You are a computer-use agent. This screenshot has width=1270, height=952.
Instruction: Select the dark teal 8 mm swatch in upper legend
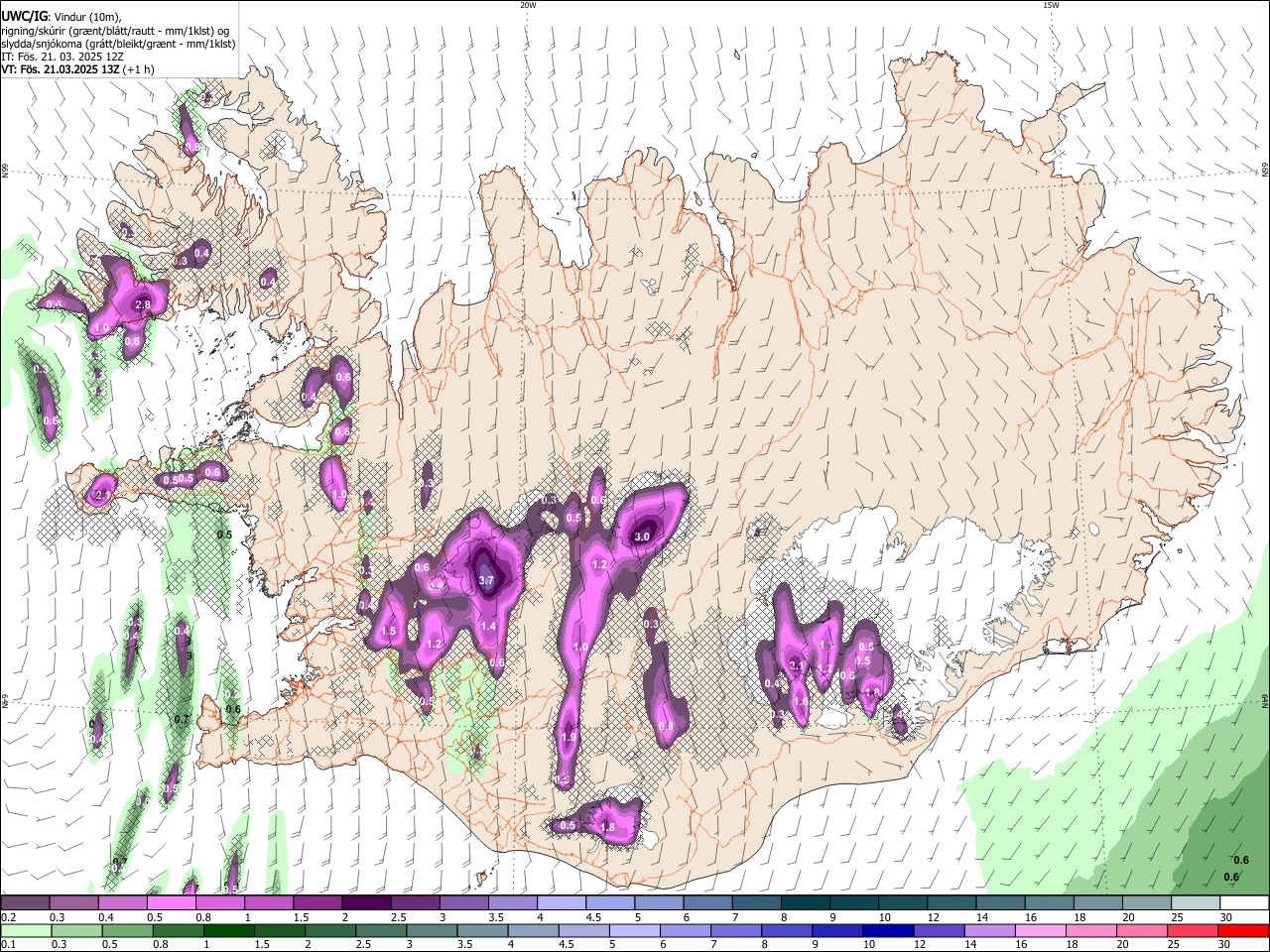[804, 903]
